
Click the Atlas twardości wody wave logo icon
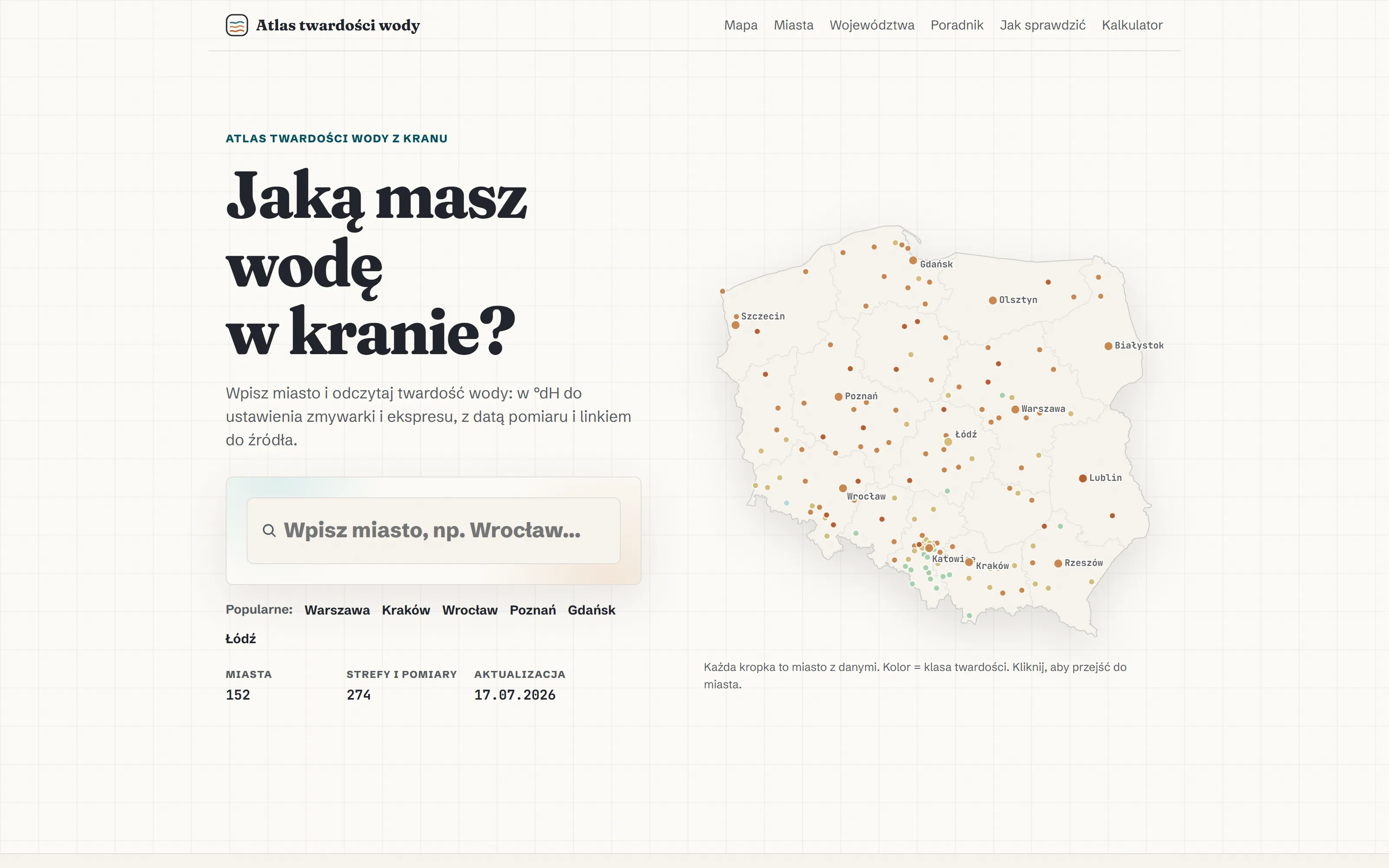point(237,25)
